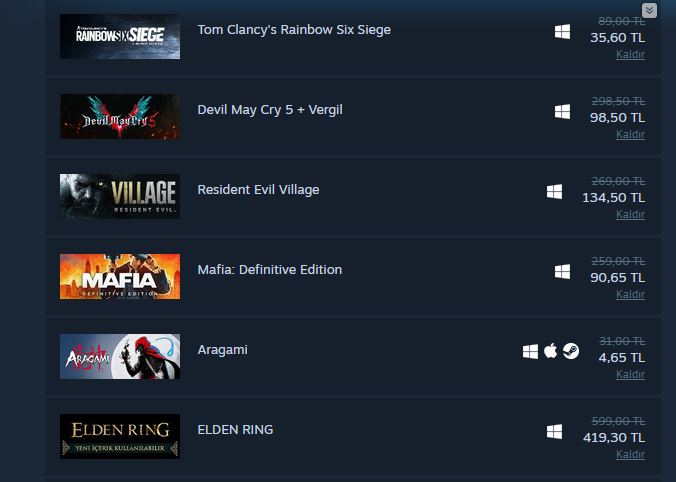Open the Aragami game title
The width and height of the screenshot is (676, 482).
(222, 350)
